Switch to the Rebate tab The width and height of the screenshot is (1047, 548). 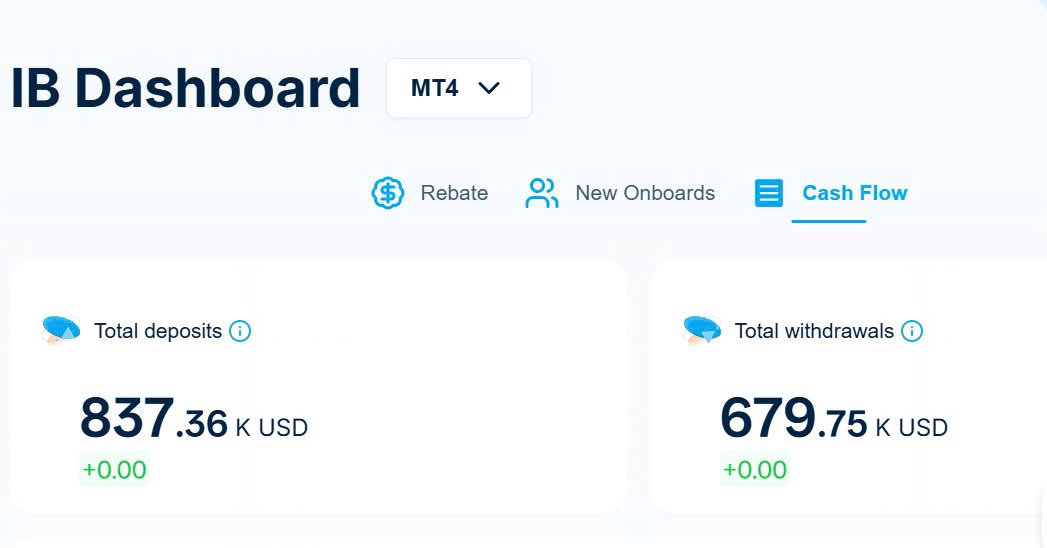454,193
